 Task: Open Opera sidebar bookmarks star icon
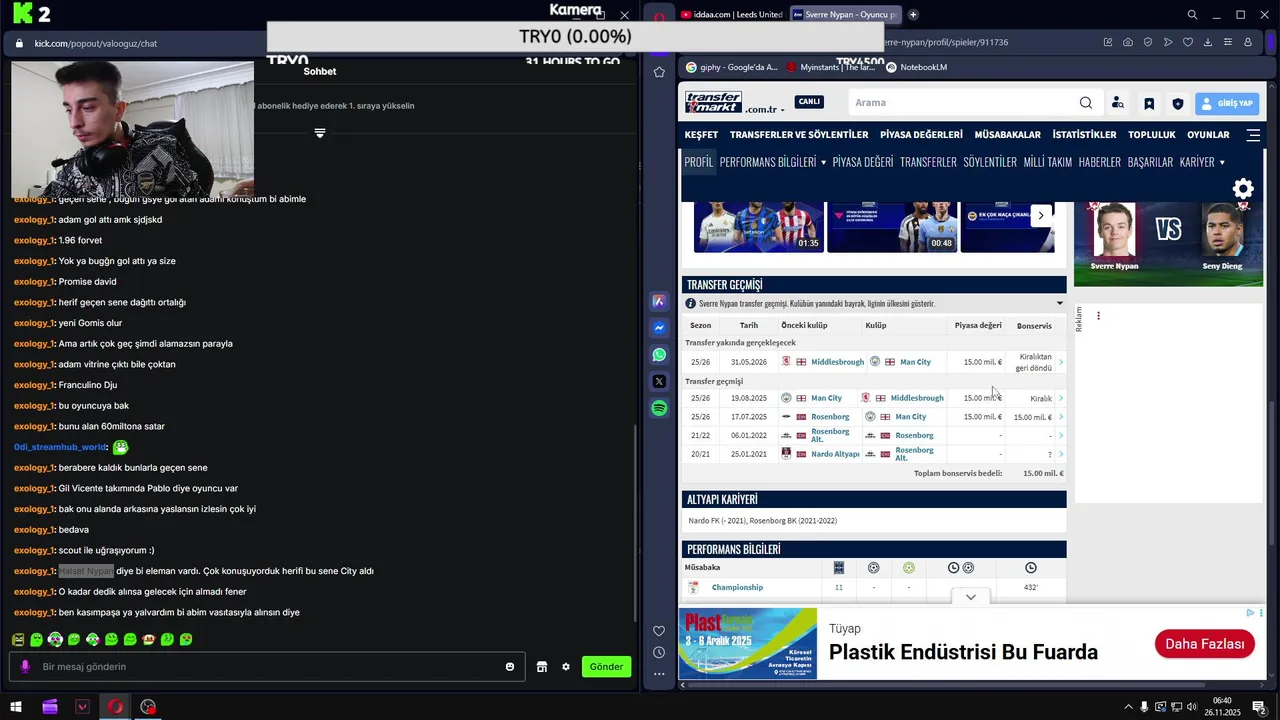point(659,72)
